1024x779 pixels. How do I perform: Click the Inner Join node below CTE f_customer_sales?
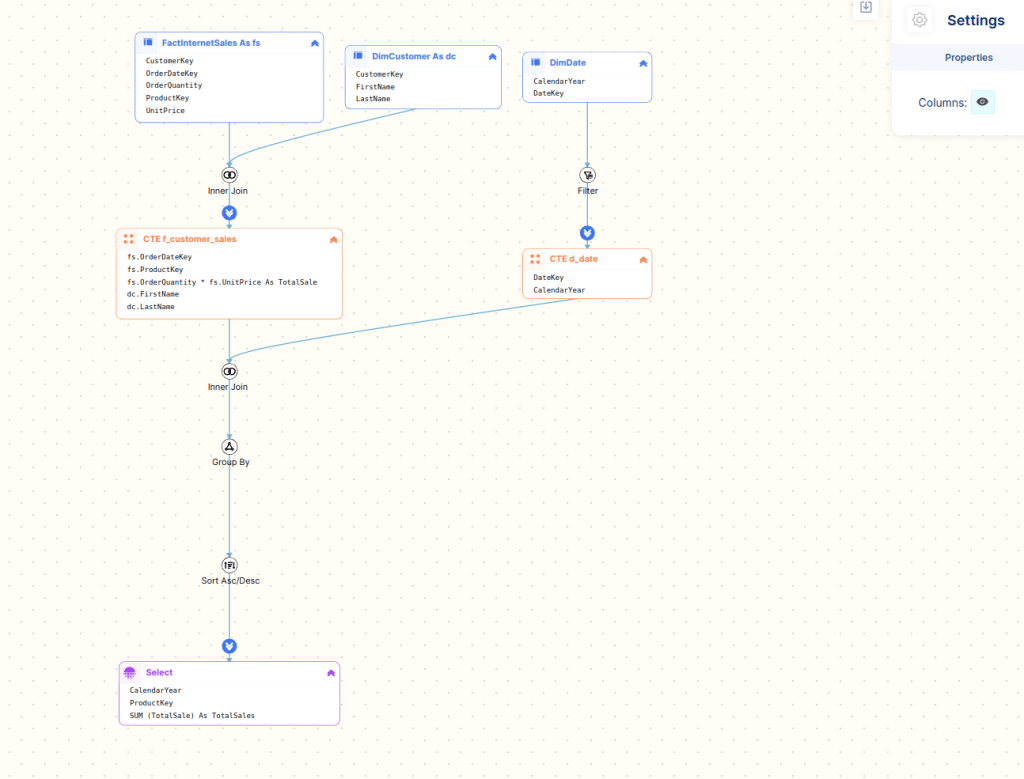tap(229, 371)
